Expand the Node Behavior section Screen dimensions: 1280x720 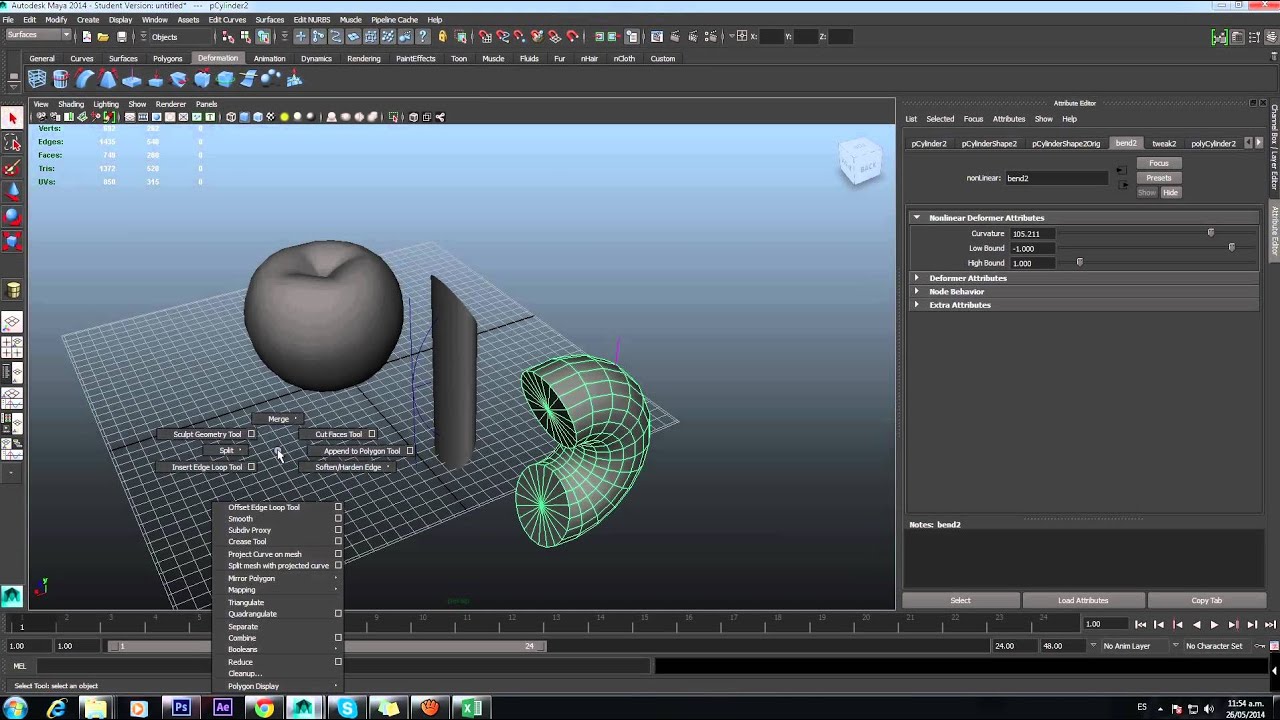[x=916, y=291]
